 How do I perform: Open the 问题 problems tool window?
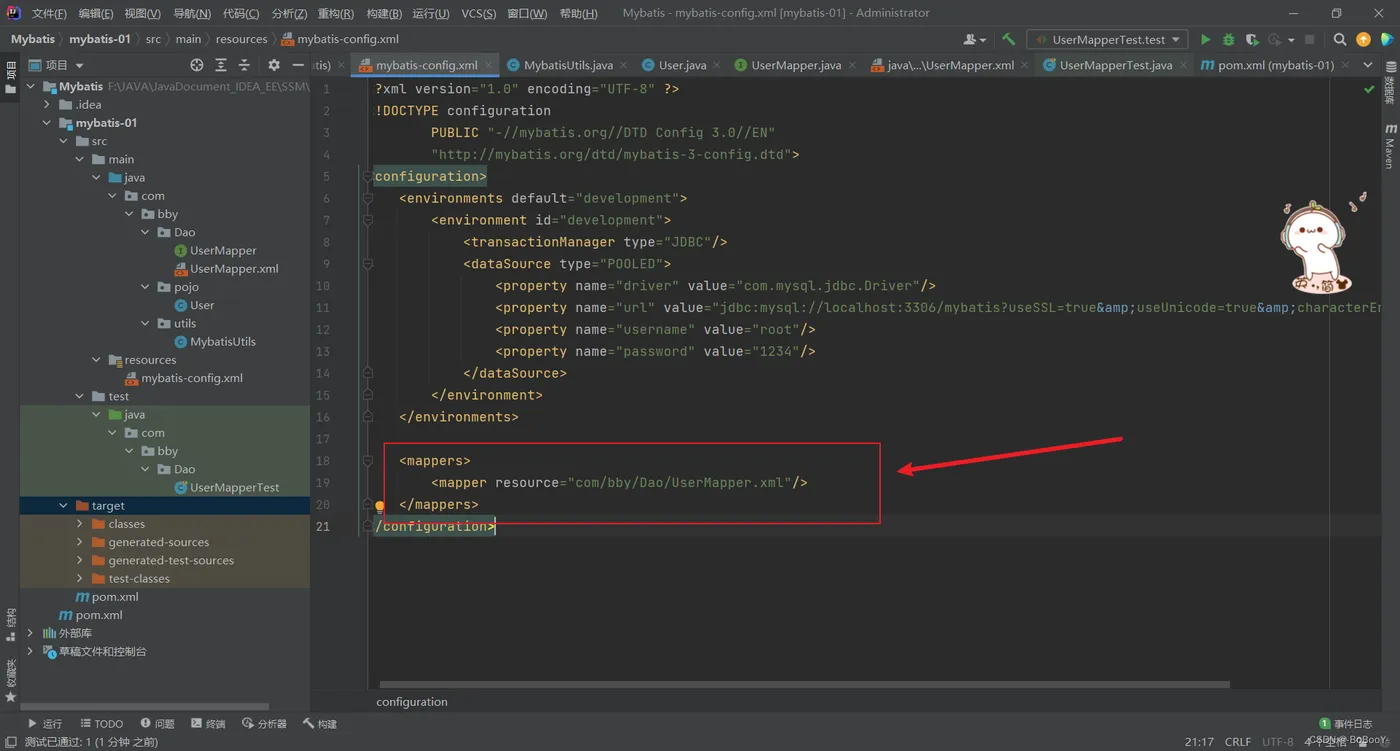158,724
